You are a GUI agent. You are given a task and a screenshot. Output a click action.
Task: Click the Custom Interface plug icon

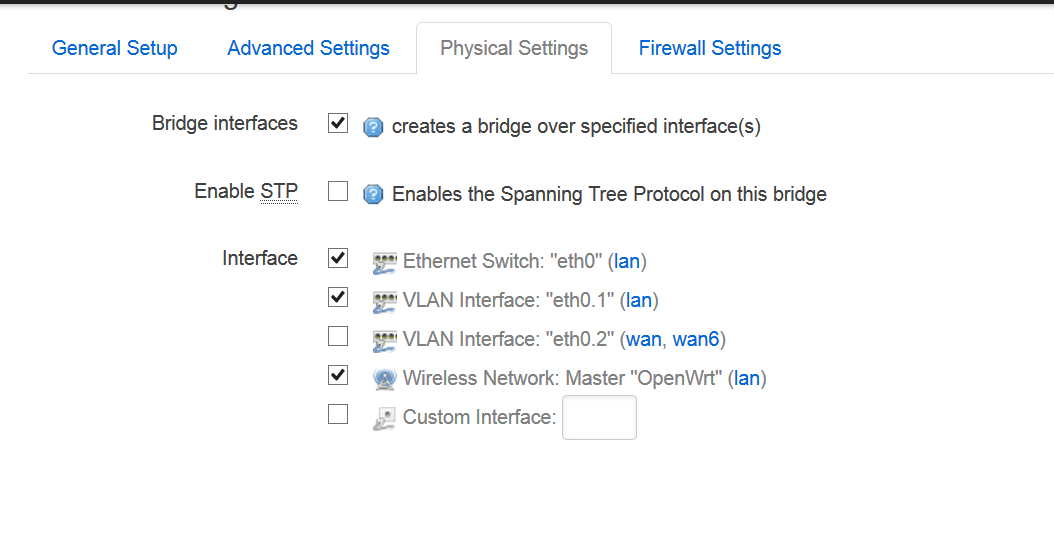384,418
